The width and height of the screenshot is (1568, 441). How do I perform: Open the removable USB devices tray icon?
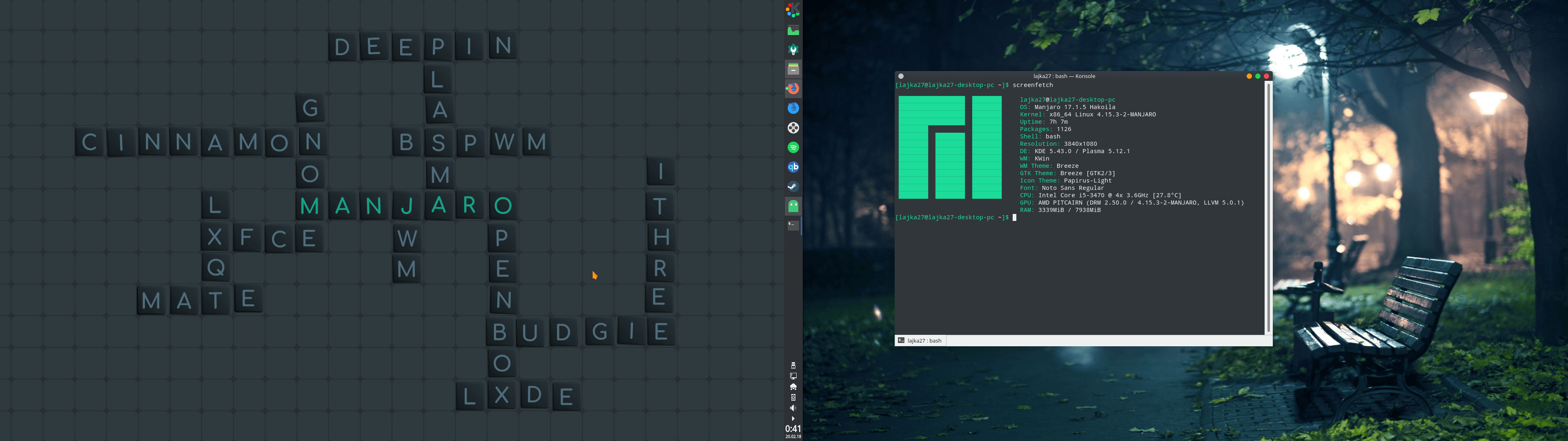point(793,365)
